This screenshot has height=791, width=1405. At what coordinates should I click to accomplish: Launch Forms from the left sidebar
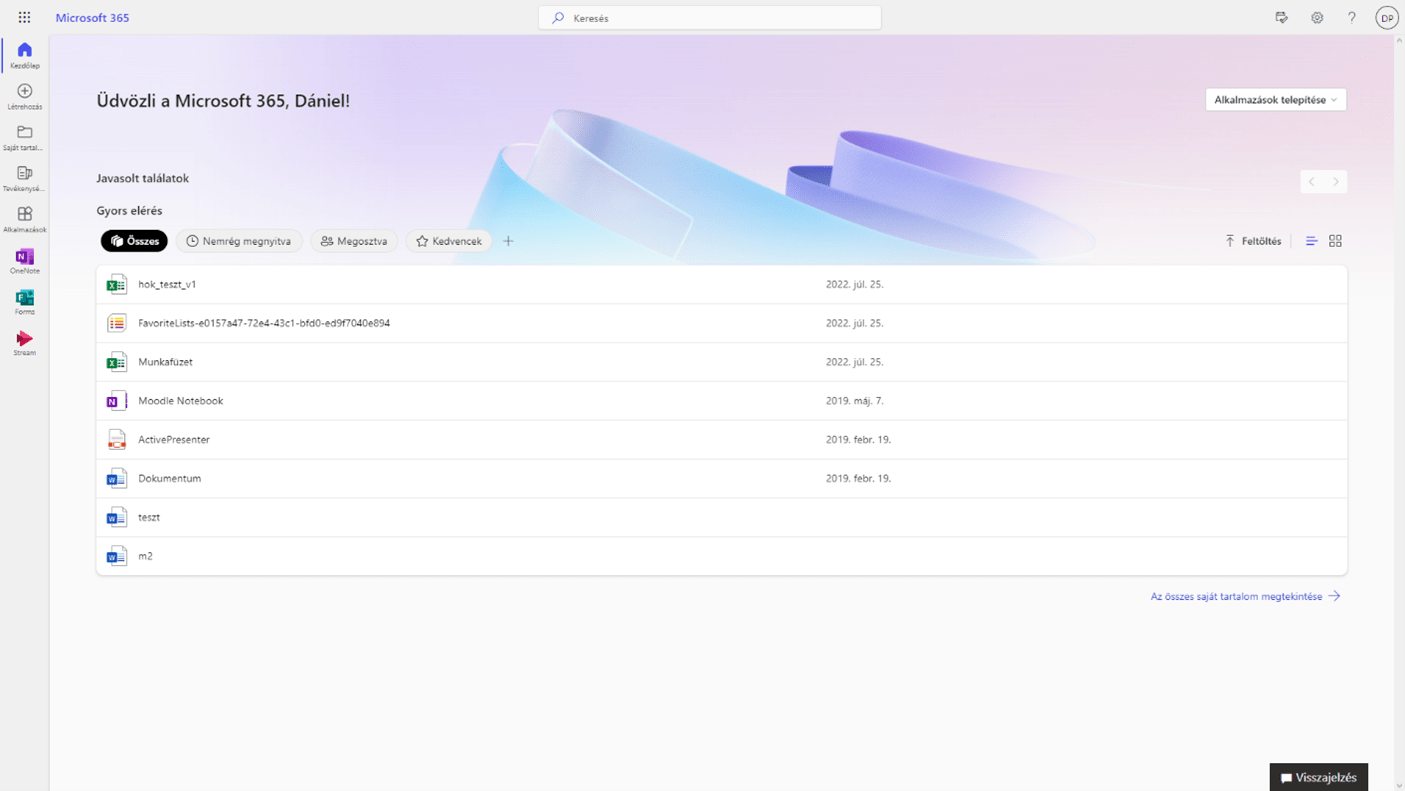(x=24, y=301)
